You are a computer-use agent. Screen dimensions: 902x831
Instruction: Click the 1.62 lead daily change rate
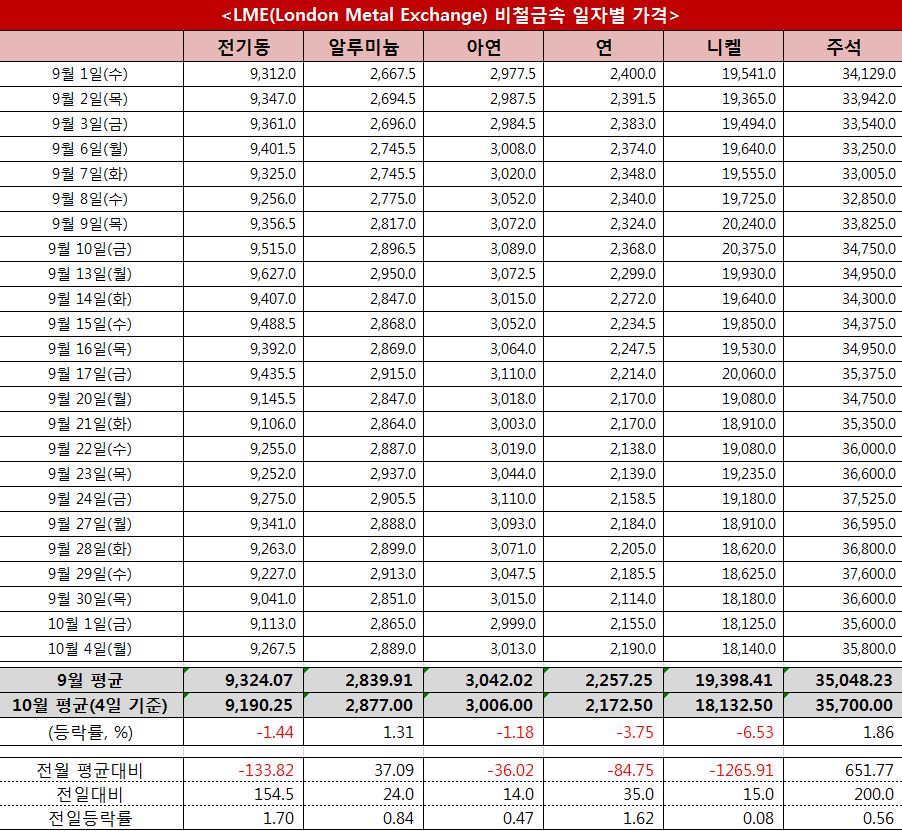[639, 818]
